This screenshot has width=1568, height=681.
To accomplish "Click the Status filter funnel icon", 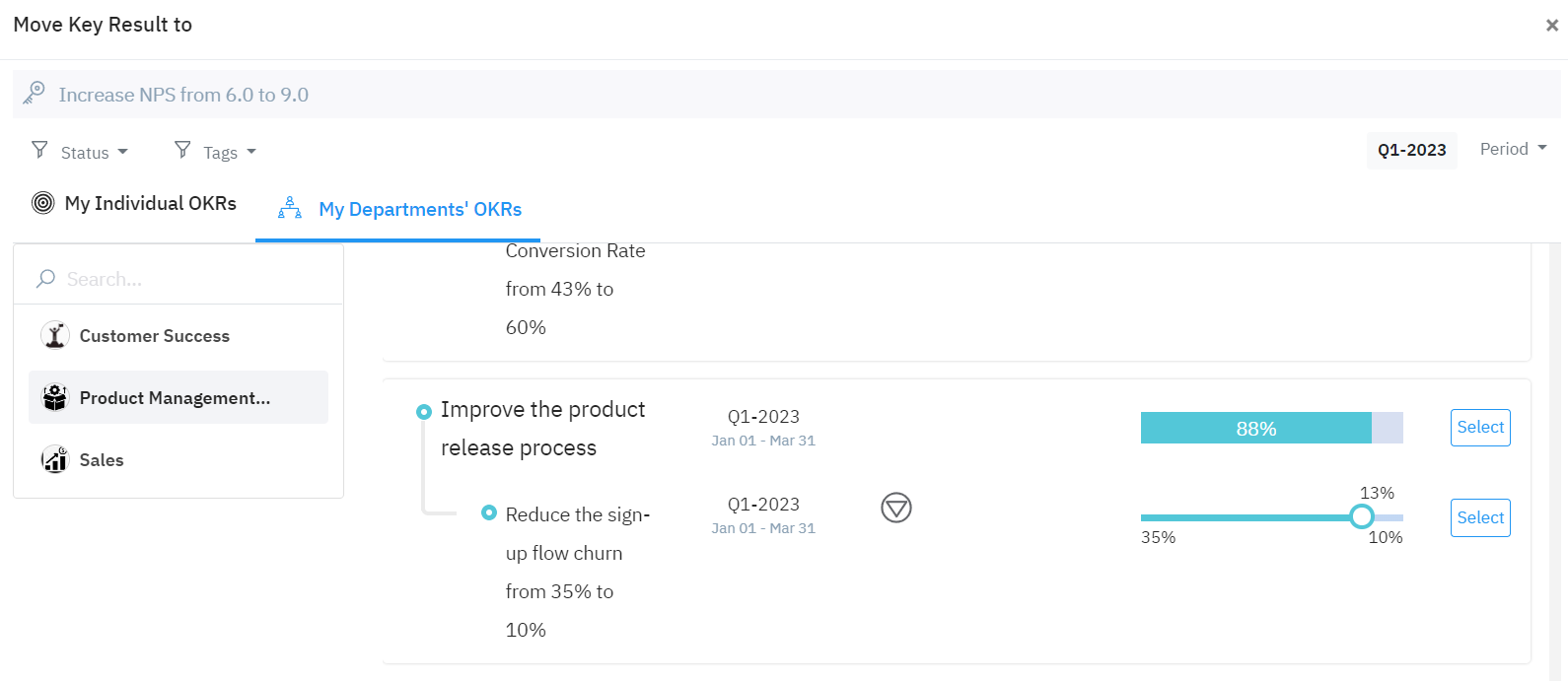I will click(x=39, y=150).
